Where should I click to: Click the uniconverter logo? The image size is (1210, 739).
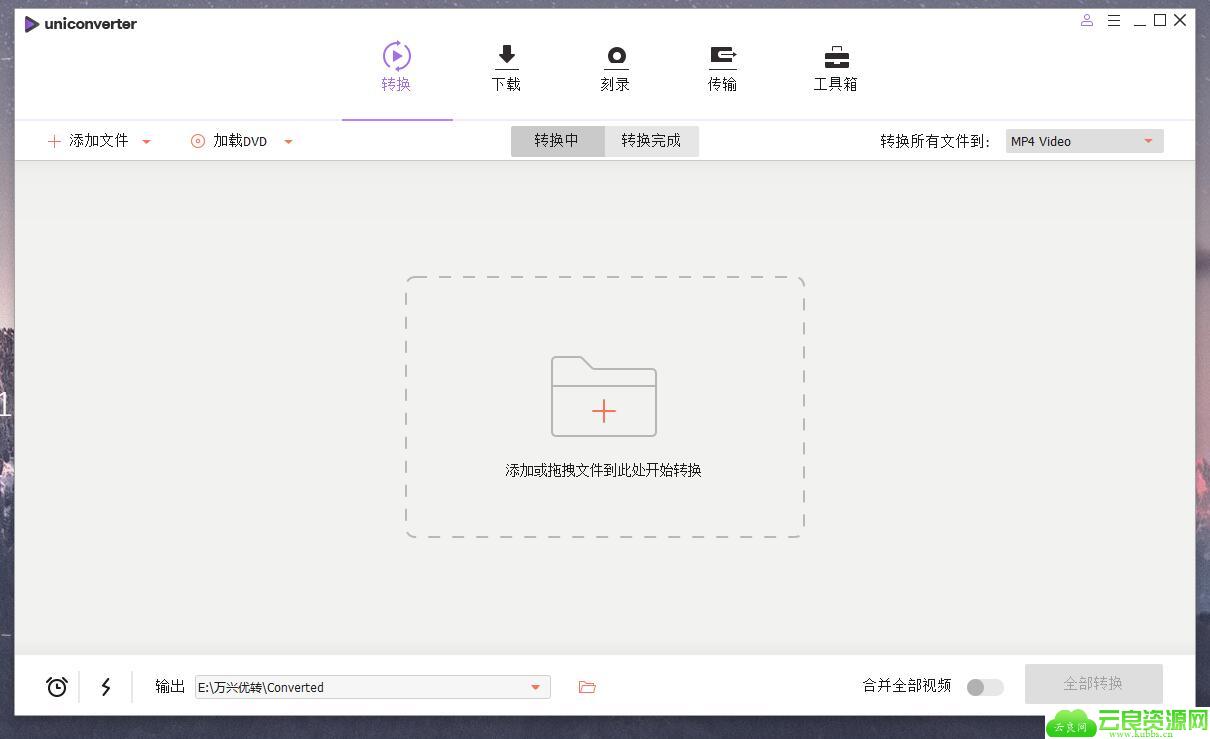(80, 24)
